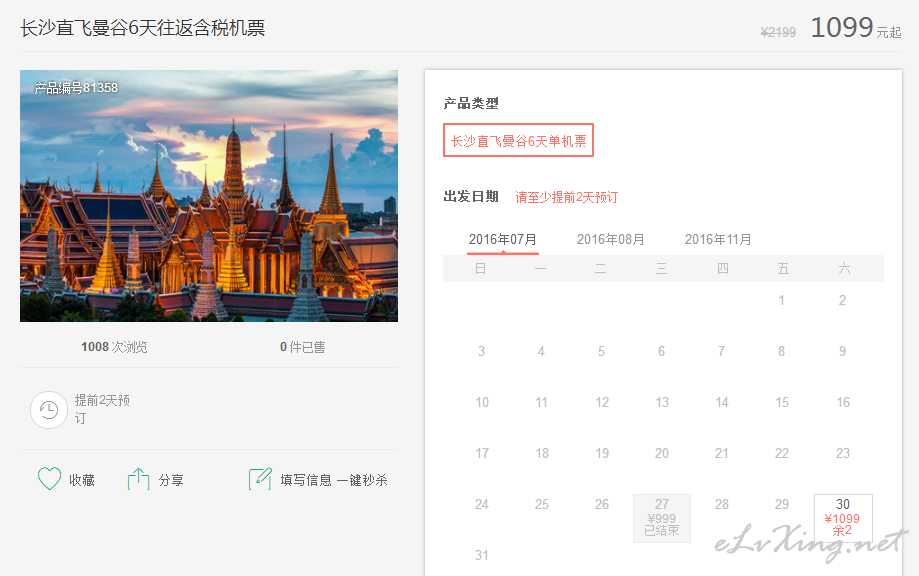Click calendar date 15
This screenshot has width=919, height=576.
click(x=782, y=403)
